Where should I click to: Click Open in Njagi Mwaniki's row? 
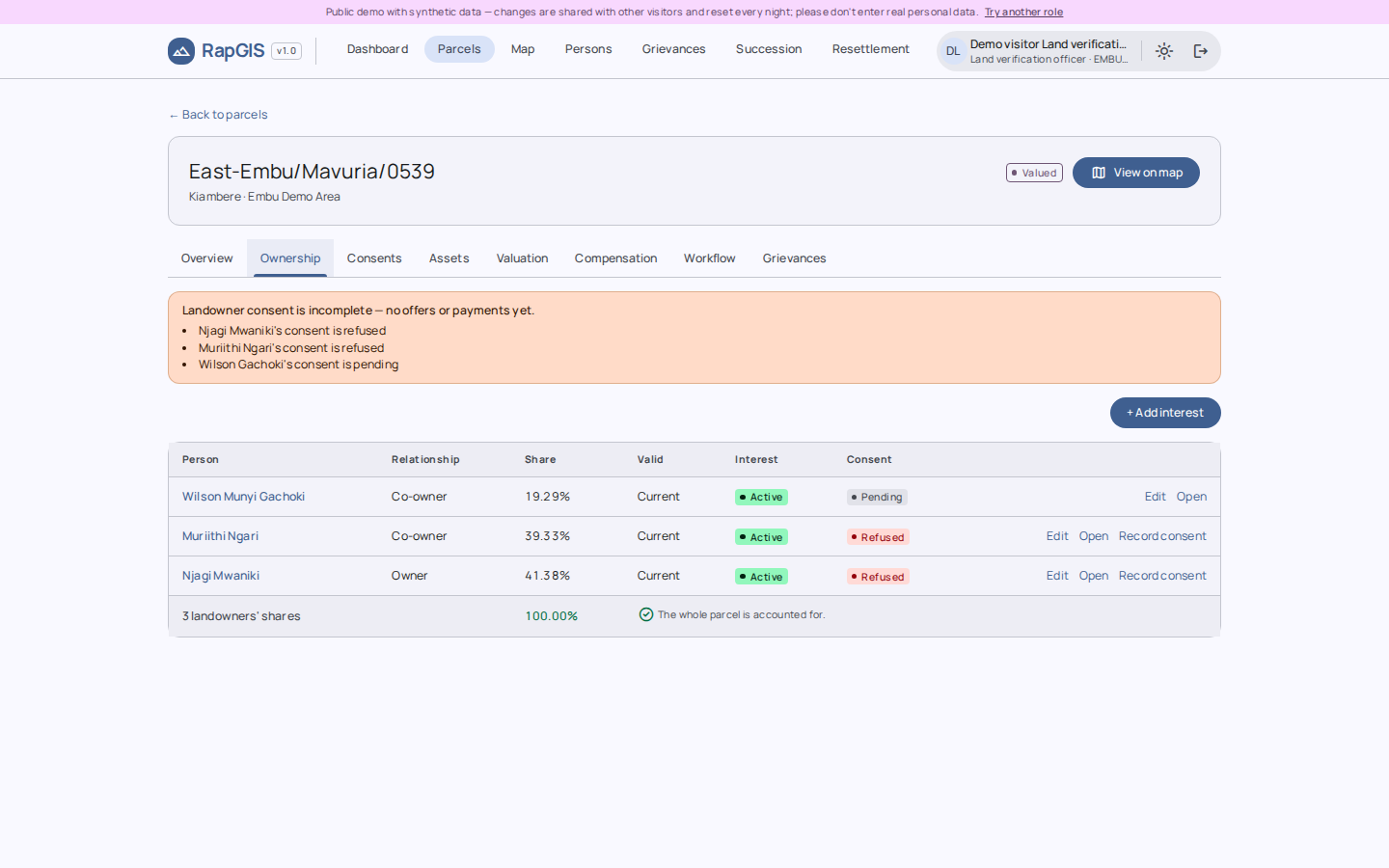pos(1094,576)
